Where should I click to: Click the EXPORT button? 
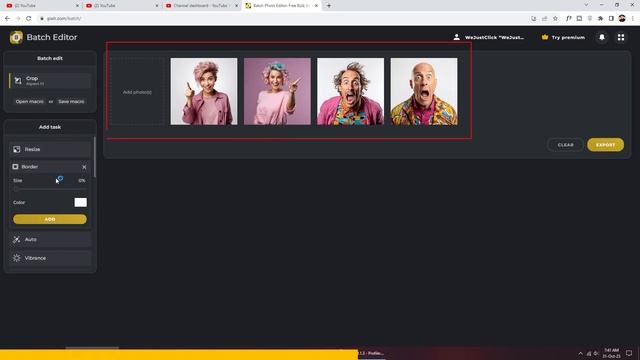tap(605, 145)
